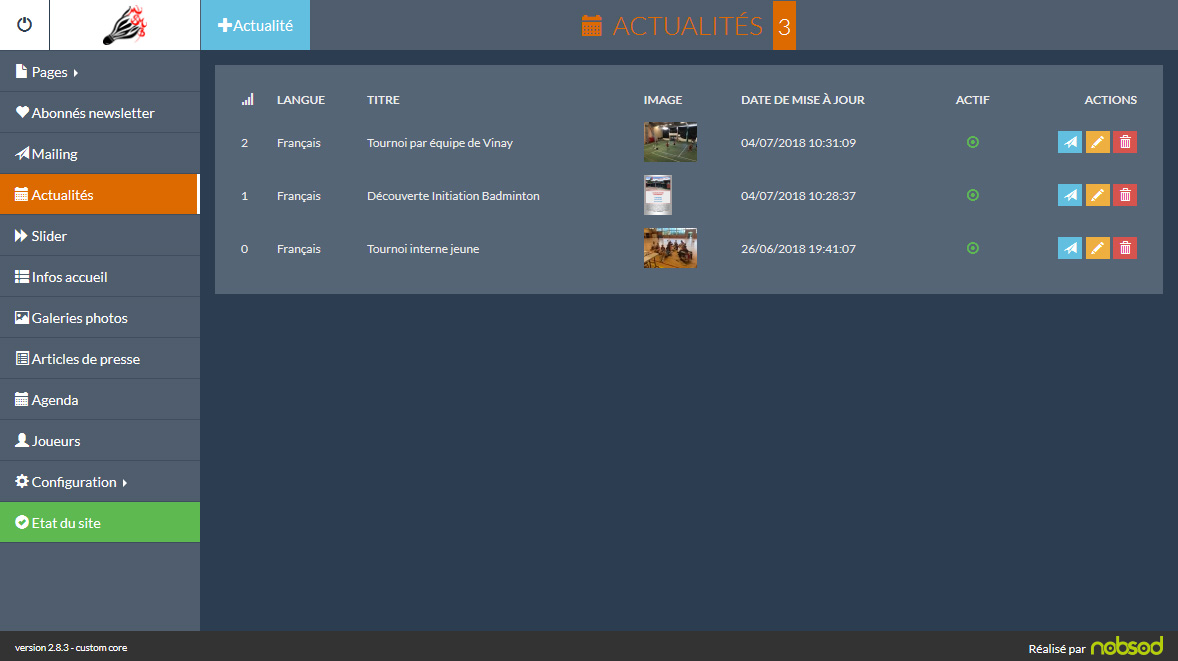1178x661 pixels.
Task: Toggle active status for Tournoi interne jeune
Action: 973,248
